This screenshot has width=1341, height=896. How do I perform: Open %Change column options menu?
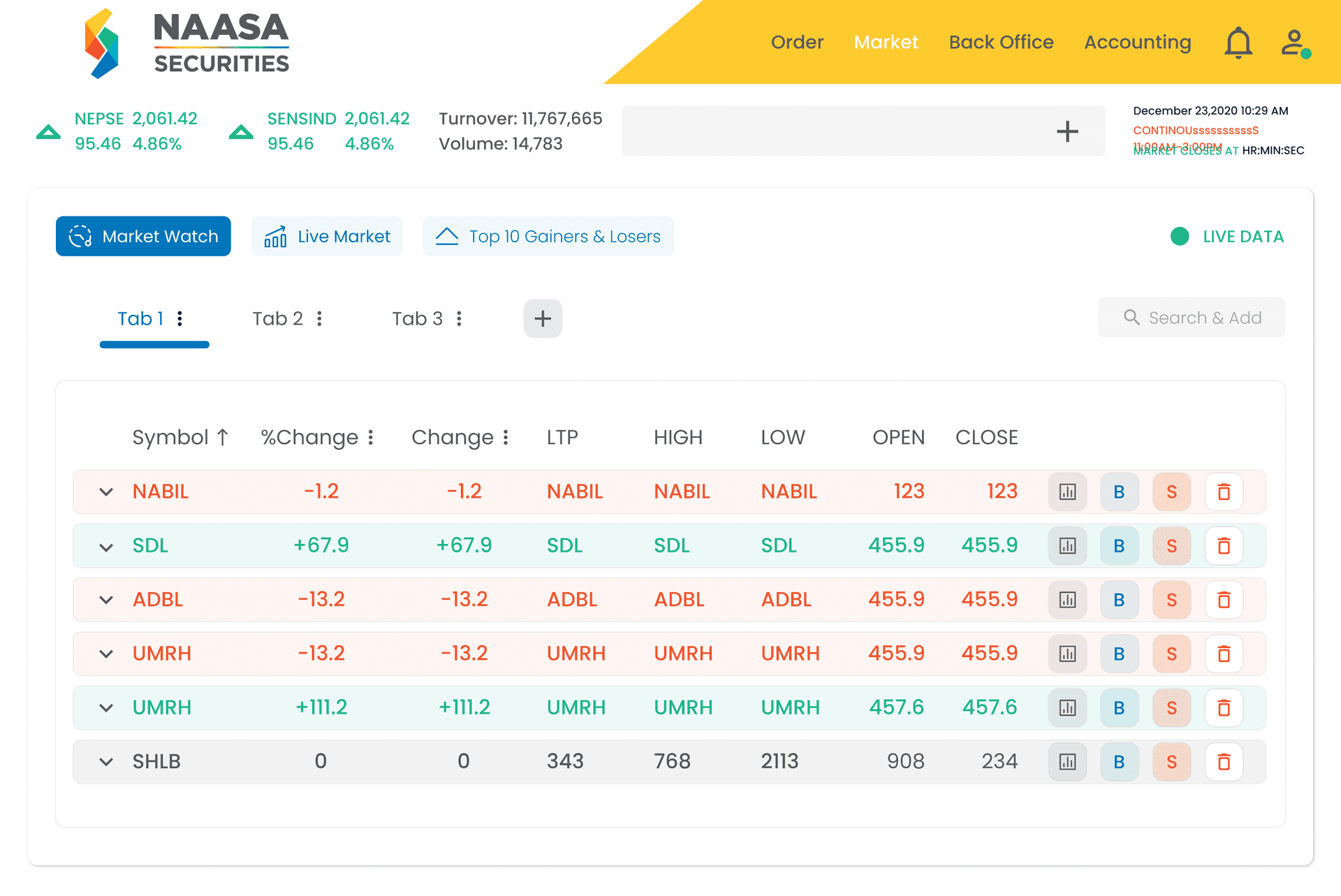(371, 437)
